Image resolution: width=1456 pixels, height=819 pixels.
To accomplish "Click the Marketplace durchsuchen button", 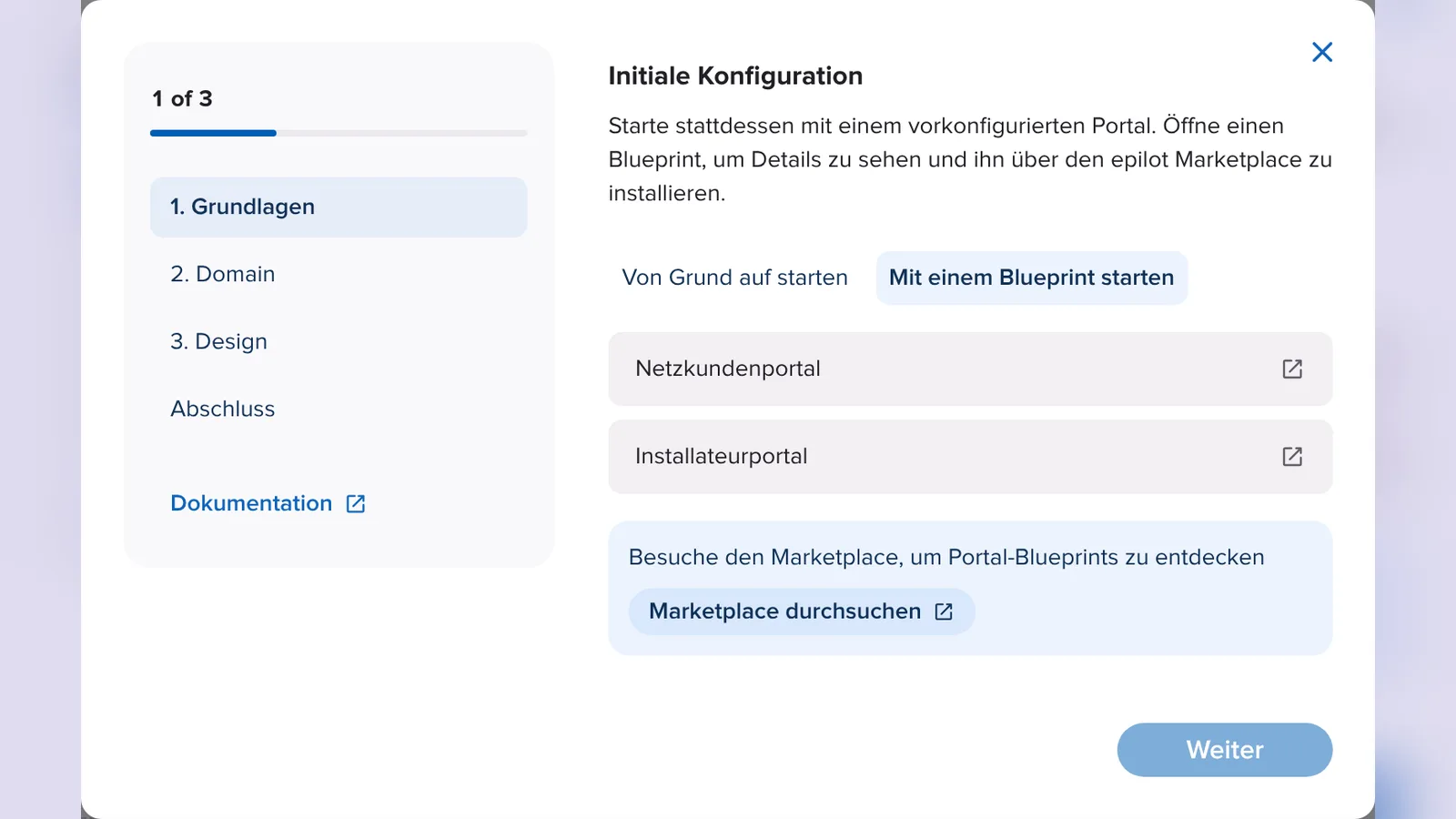I will pos(802,612).
